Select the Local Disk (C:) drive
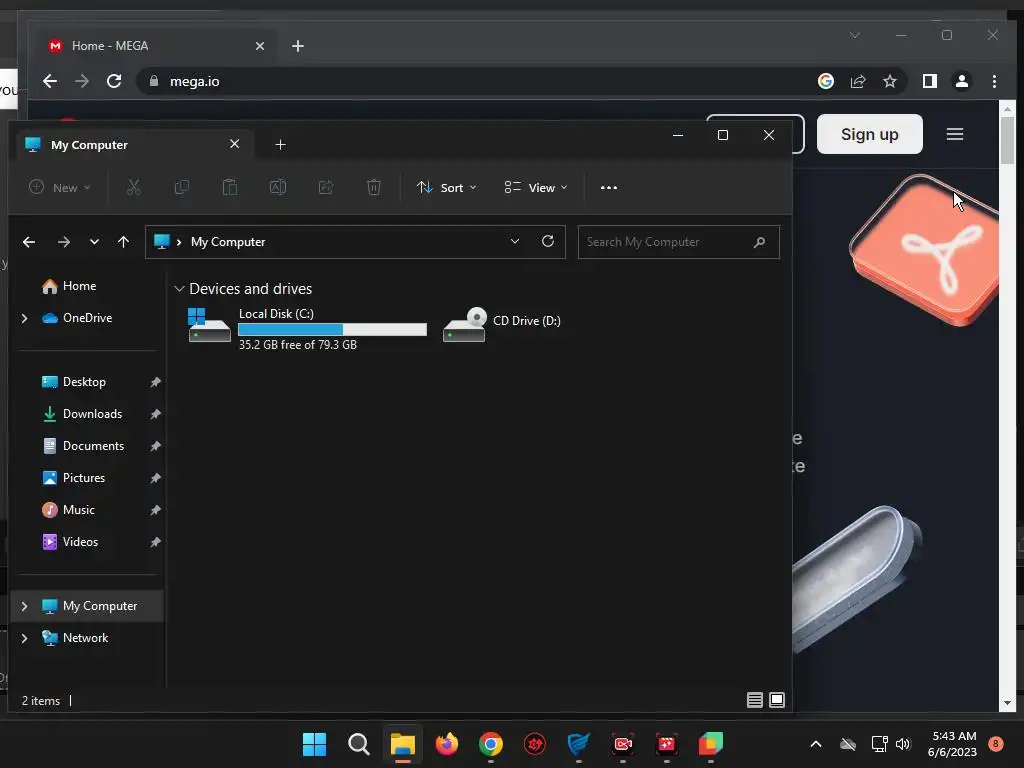Screen dimensions: 1024x768 306,328
